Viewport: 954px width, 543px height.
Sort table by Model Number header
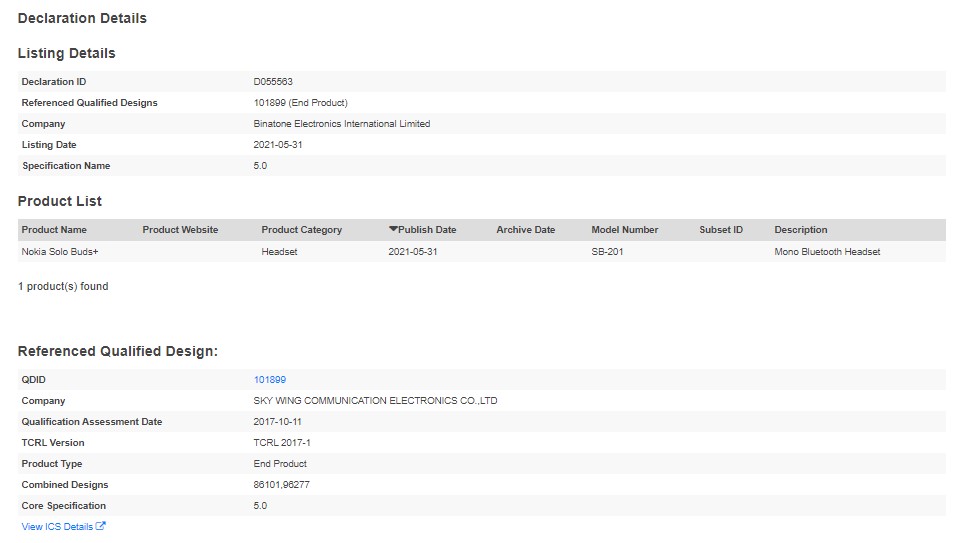tap(625, 229)
